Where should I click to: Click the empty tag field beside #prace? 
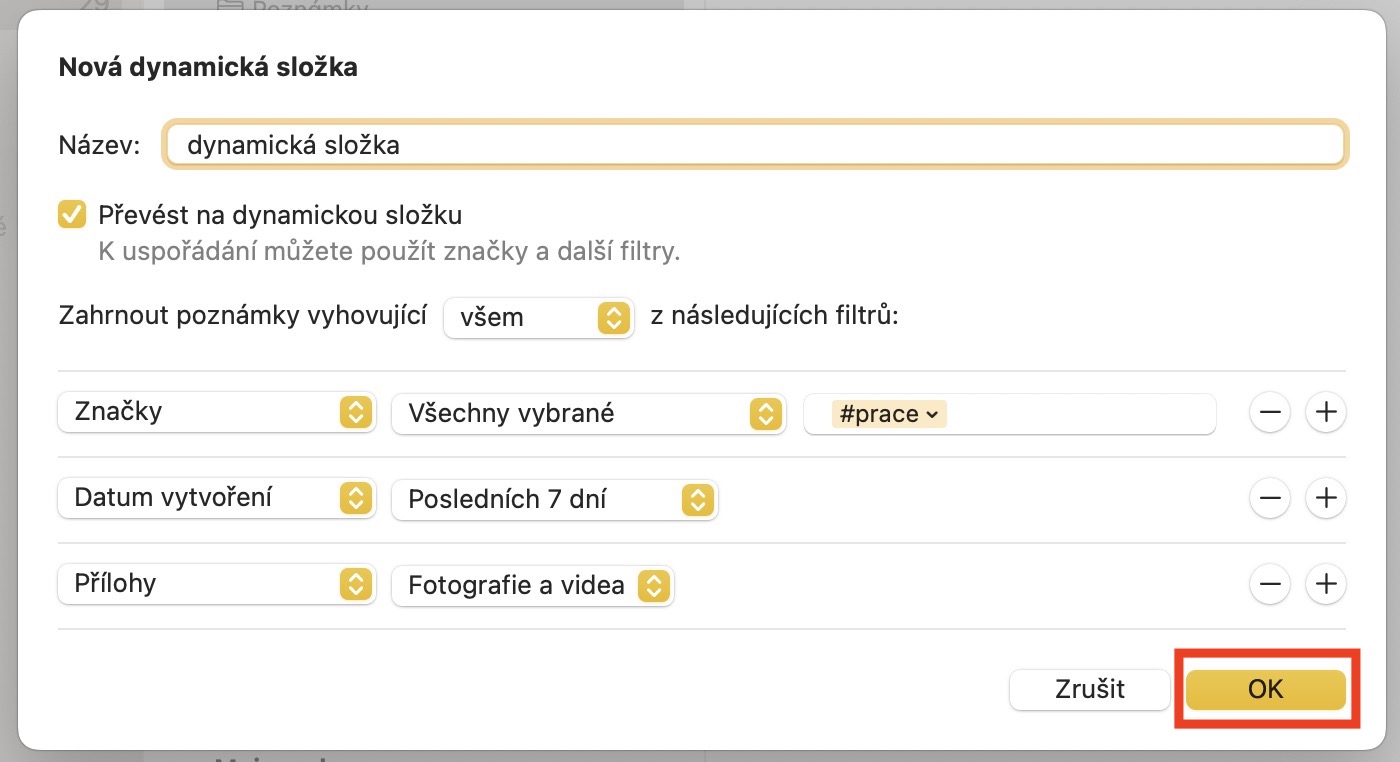click(x=1080, y=414)
